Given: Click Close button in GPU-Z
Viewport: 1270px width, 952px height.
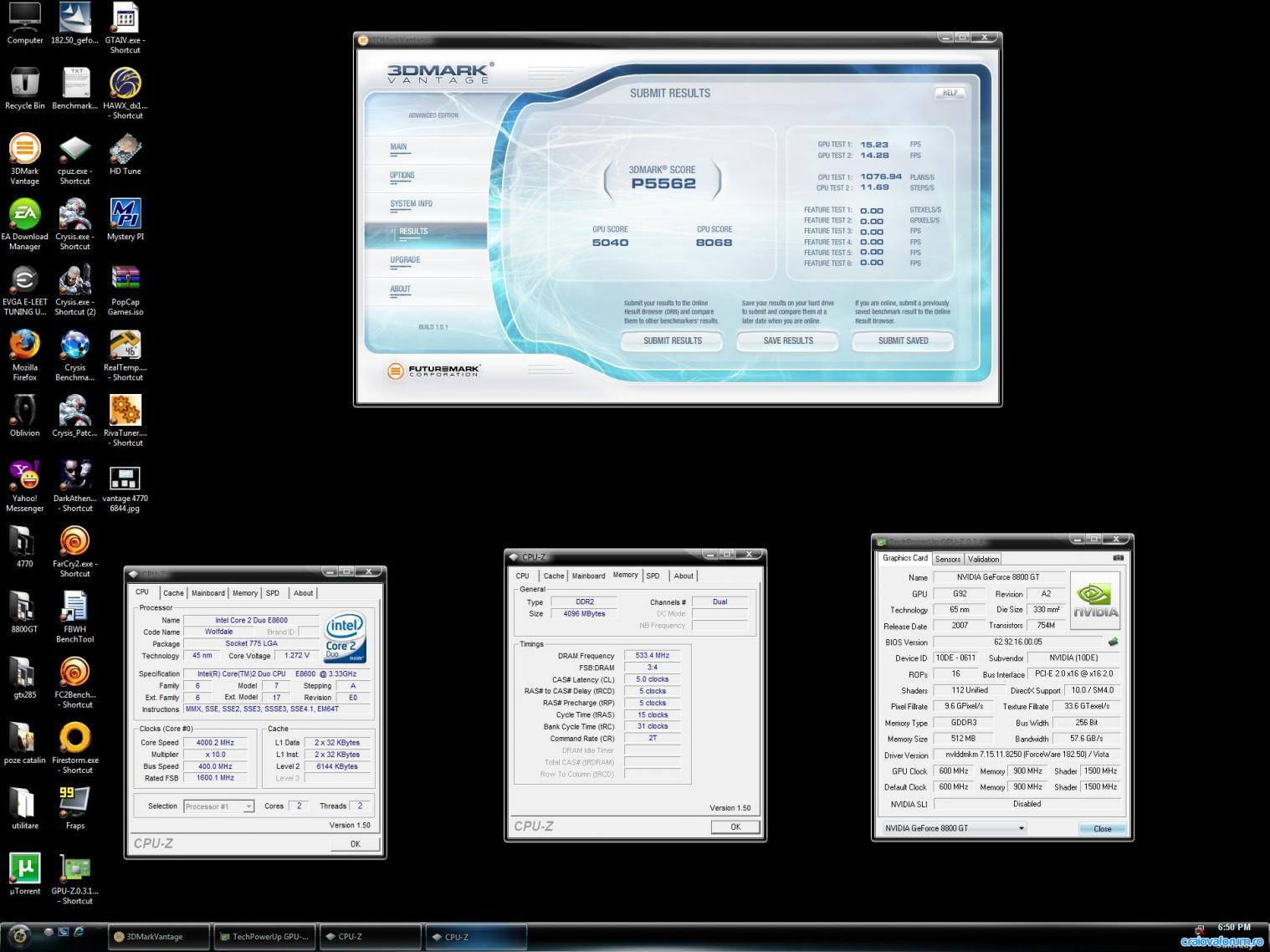Looking at the screenshot, I should (x=1103, y=829).
